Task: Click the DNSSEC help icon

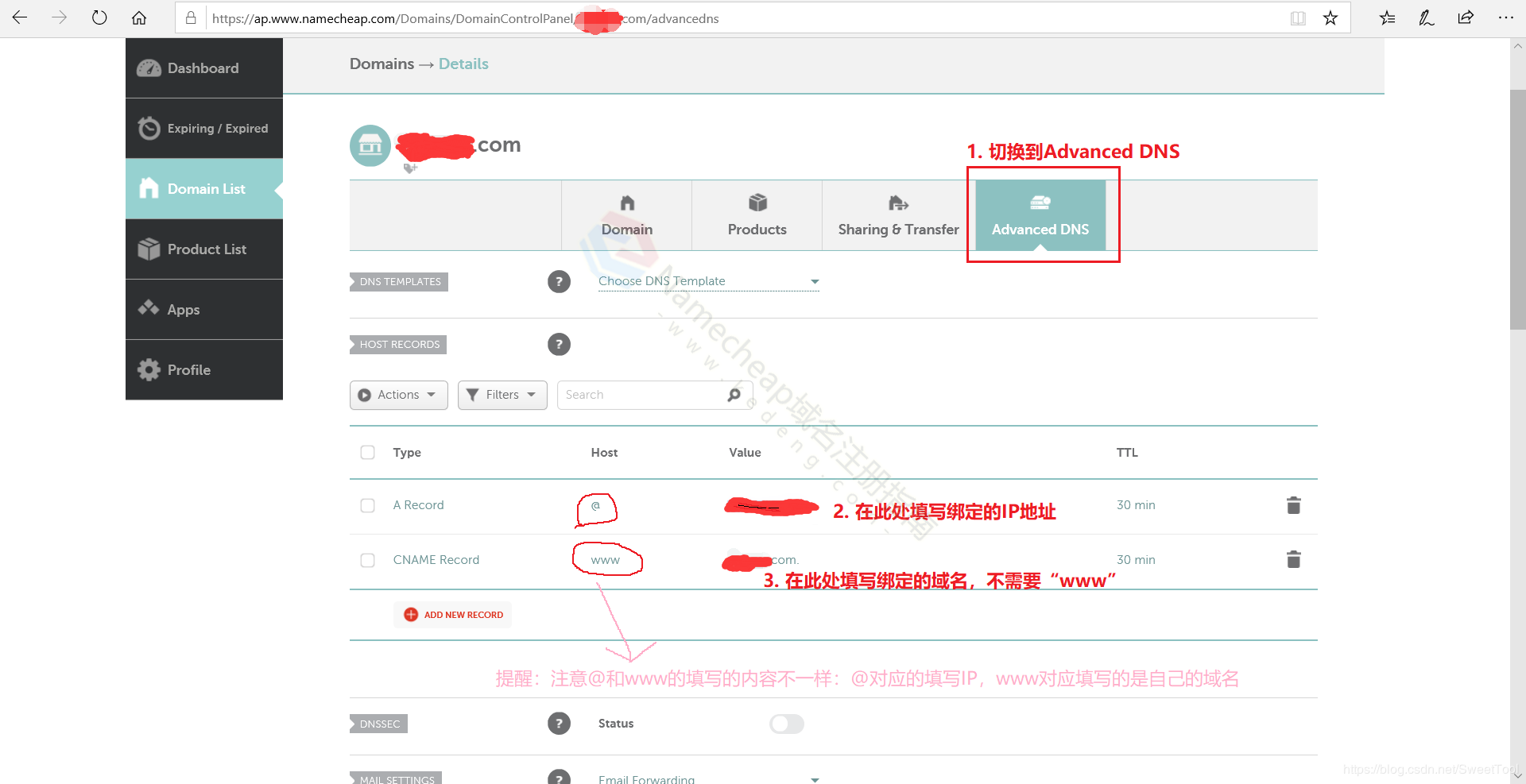Action: pos(559,724)
